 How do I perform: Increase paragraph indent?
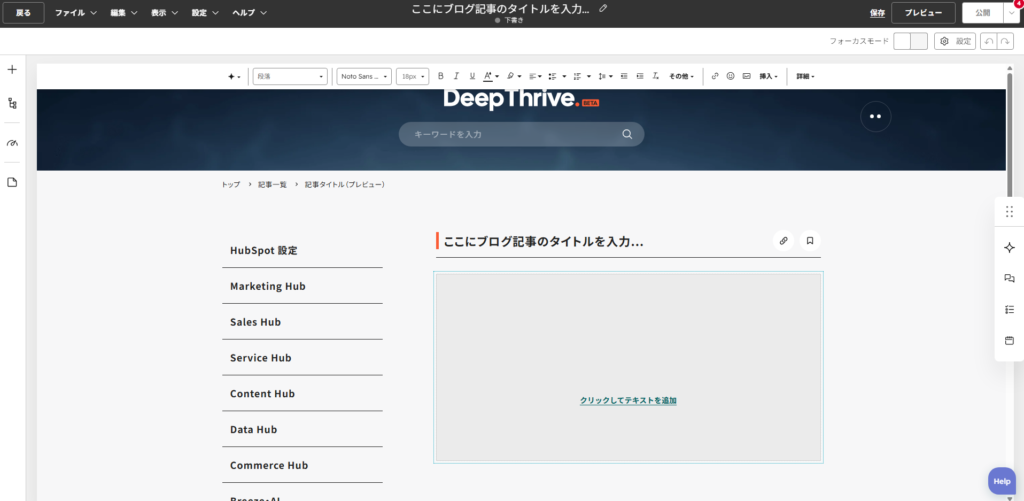point(640,76)
